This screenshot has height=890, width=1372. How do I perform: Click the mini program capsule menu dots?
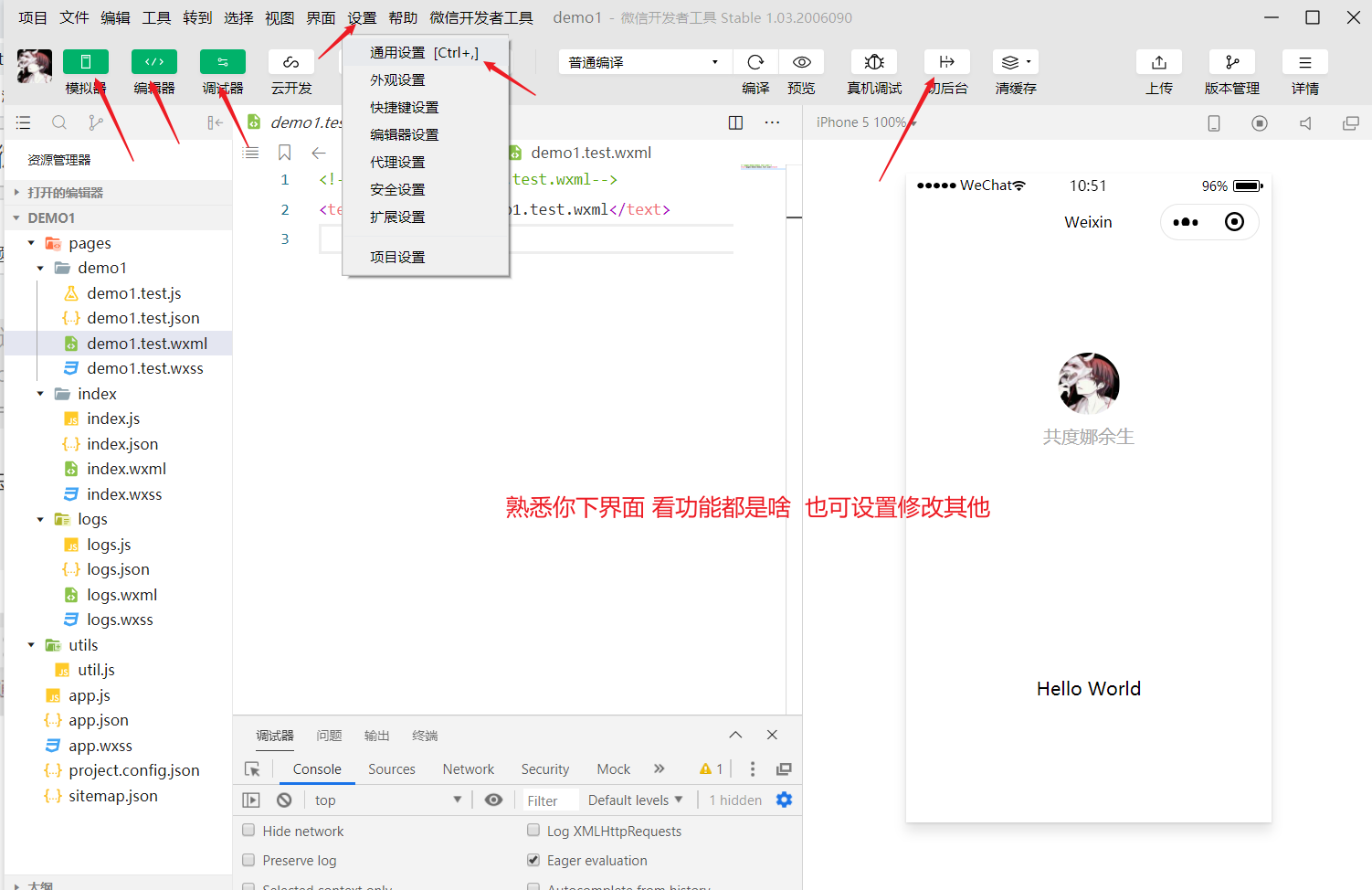[x=1186, y=222]
